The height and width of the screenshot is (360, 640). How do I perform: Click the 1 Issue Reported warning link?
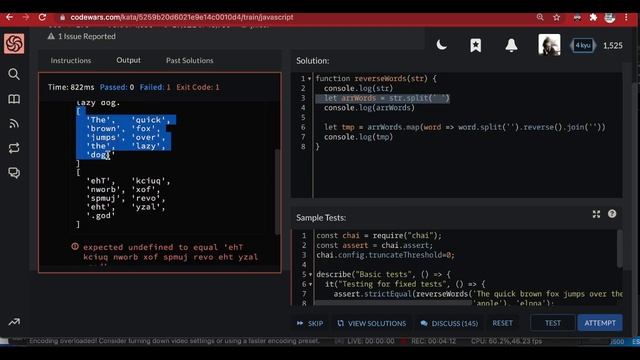(82, 36)
